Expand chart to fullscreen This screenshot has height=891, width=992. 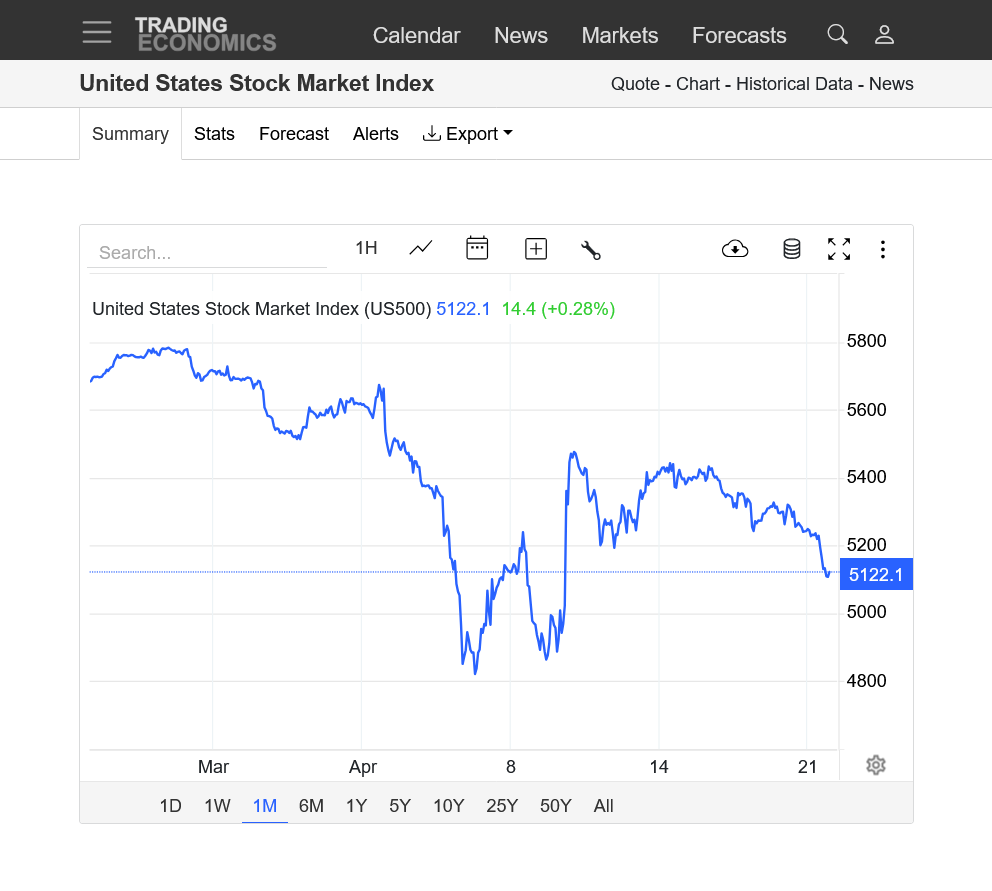839,249
